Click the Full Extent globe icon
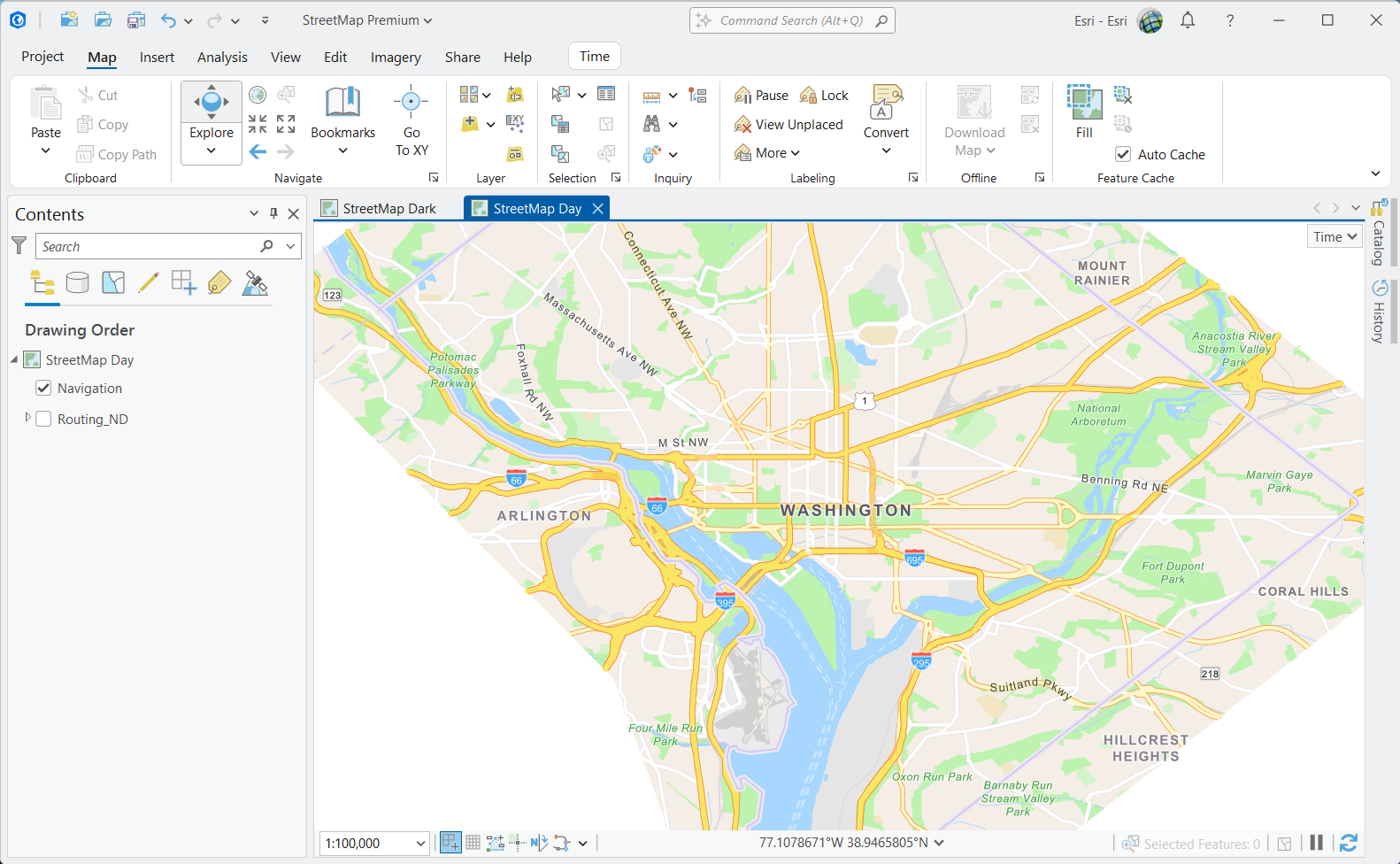Image resolution: width=1400 pixels, height=864 pixels. [258, 95]
